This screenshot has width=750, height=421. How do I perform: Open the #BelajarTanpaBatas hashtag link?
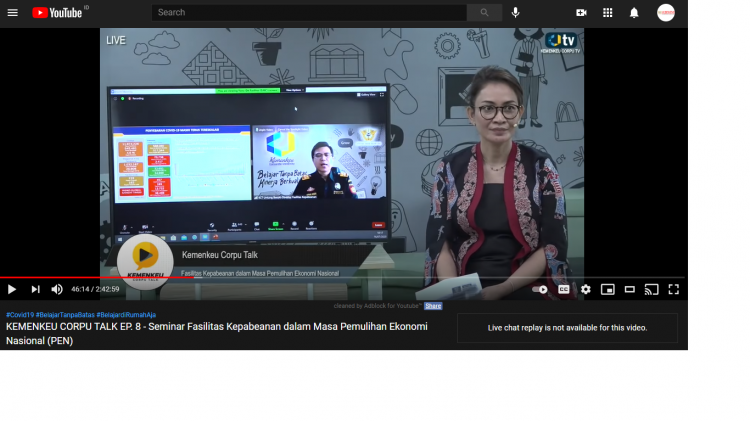(x=65, y=315)
